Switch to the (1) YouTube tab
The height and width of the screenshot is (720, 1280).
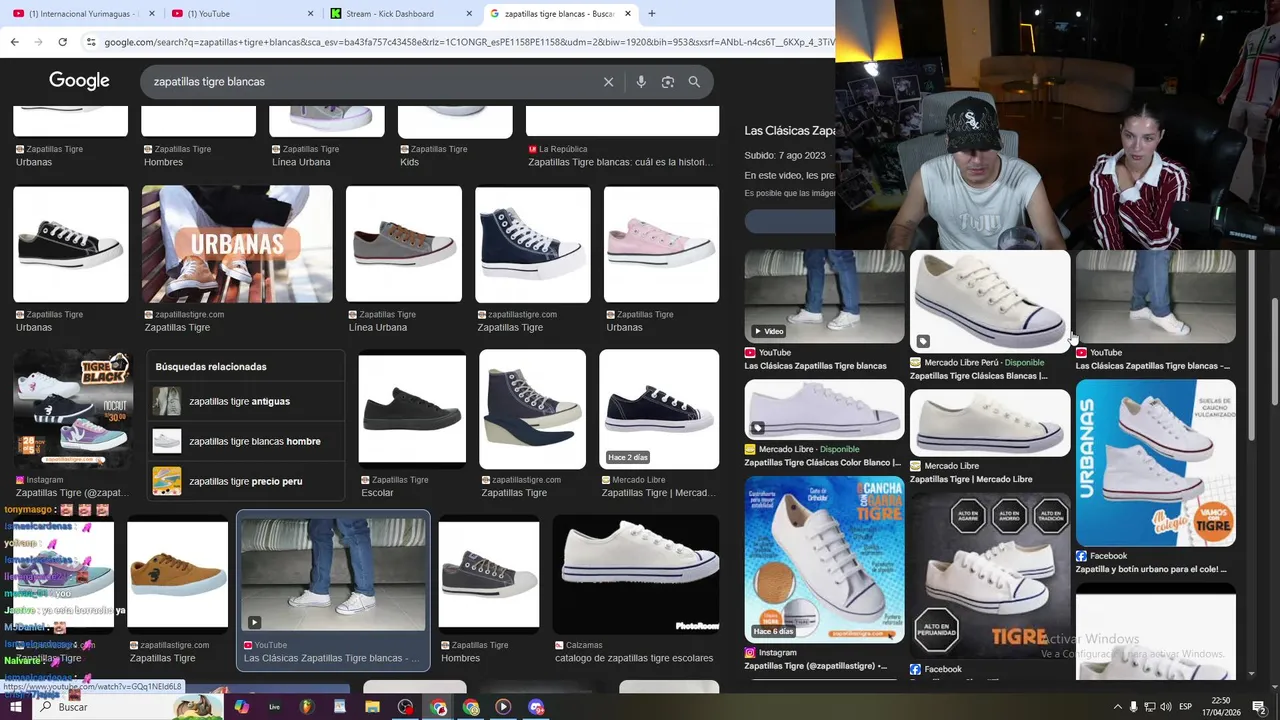(x=241, y=14)
